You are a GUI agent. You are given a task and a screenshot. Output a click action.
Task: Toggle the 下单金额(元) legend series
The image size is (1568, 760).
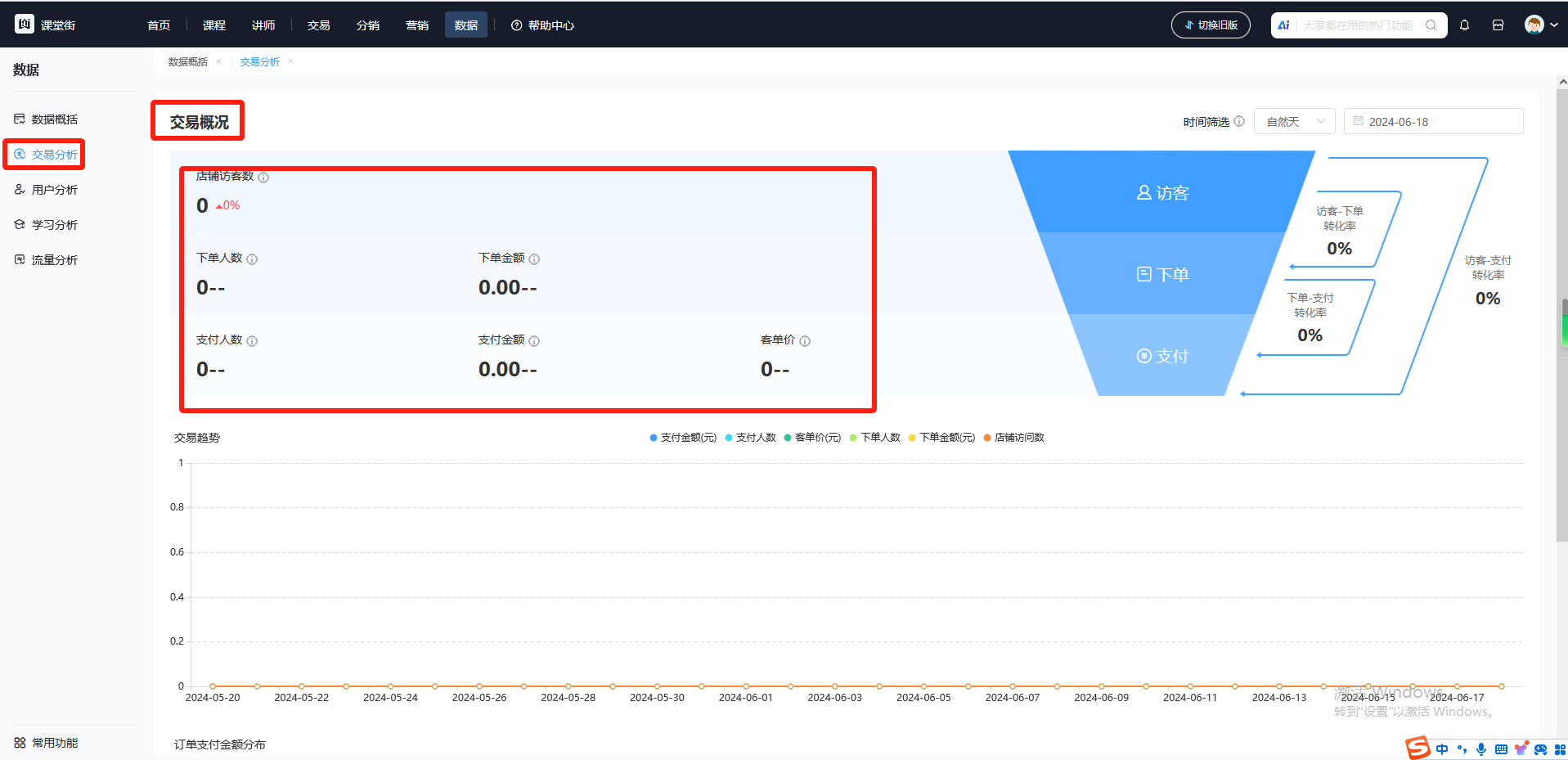(x=942, y=438)
